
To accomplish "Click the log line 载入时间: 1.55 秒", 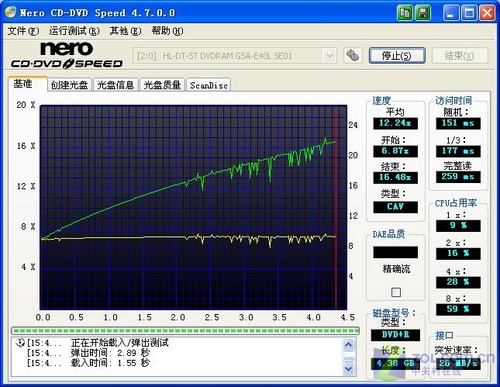I will coord(110,363).
